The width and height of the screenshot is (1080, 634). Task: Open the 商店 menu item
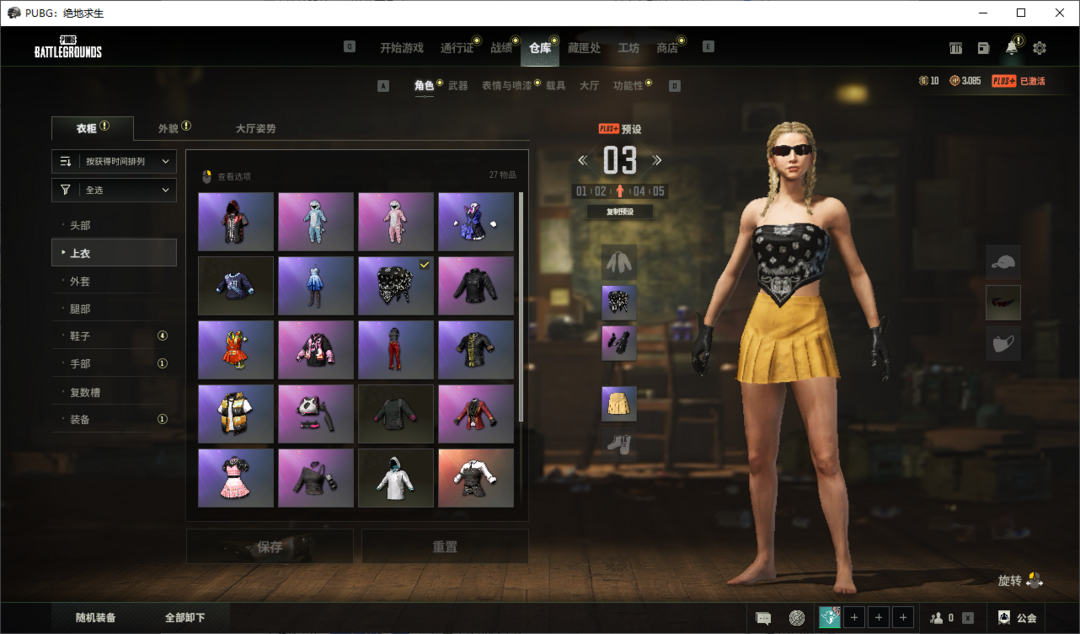[667, 48]
